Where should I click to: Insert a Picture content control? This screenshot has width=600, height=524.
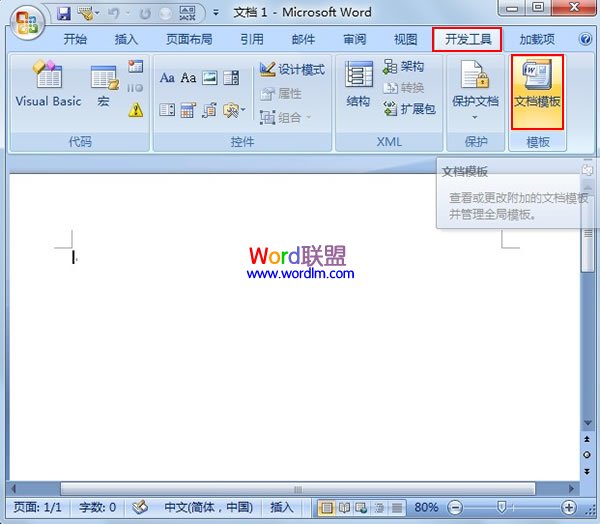coord(210,78)
